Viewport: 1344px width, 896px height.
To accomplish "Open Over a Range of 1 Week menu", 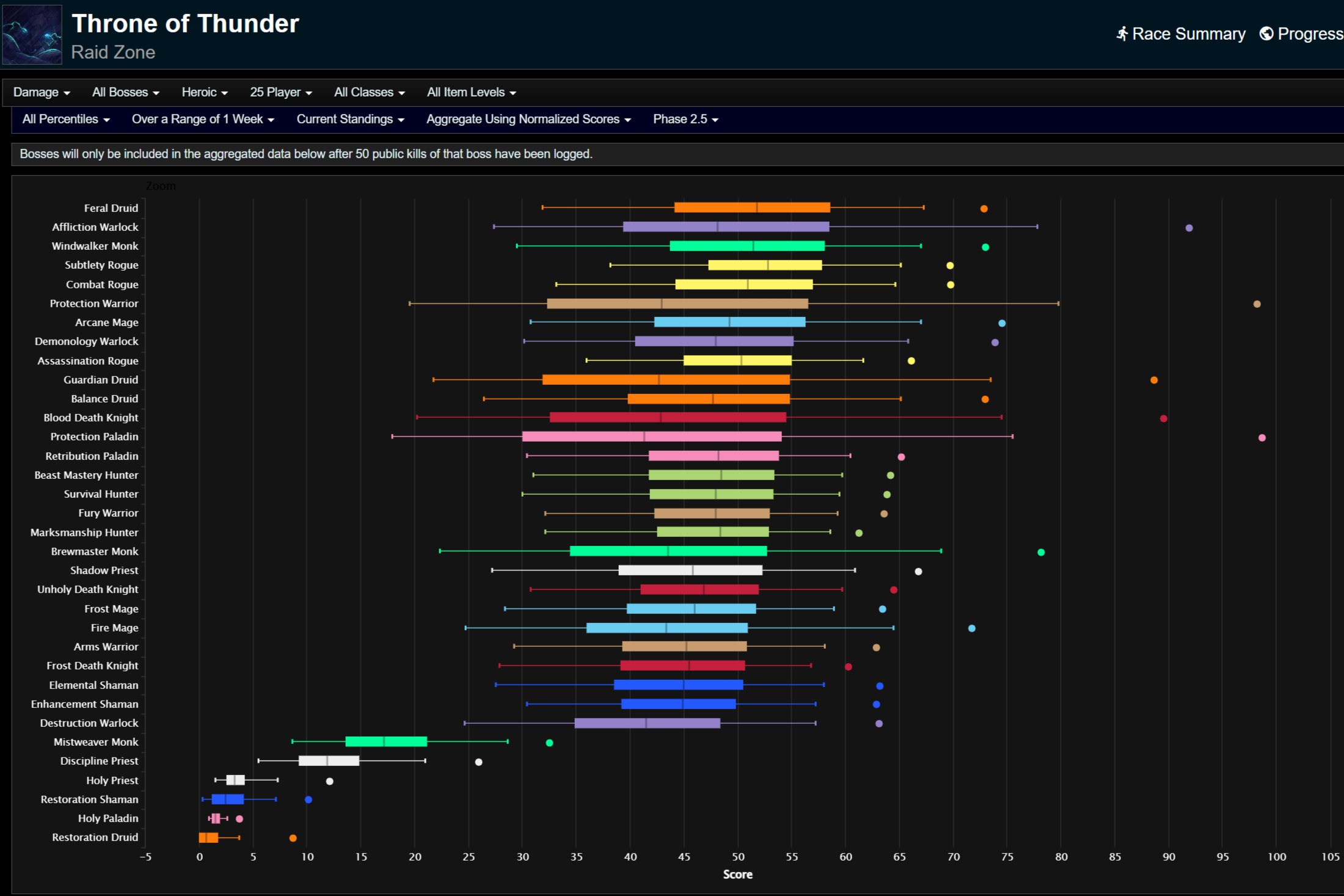I will click(202, 119).
